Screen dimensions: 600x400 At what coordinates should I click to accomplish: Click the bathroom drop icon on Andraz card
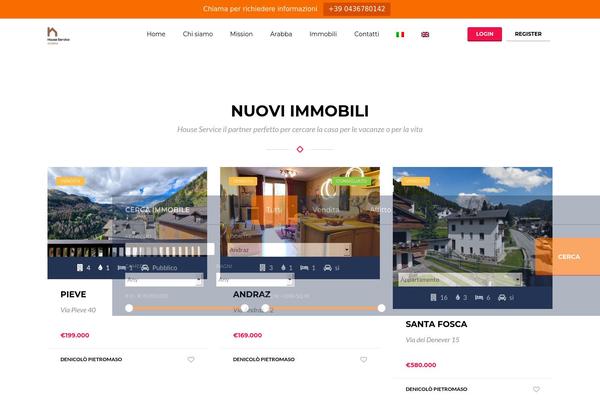point(283,268)
